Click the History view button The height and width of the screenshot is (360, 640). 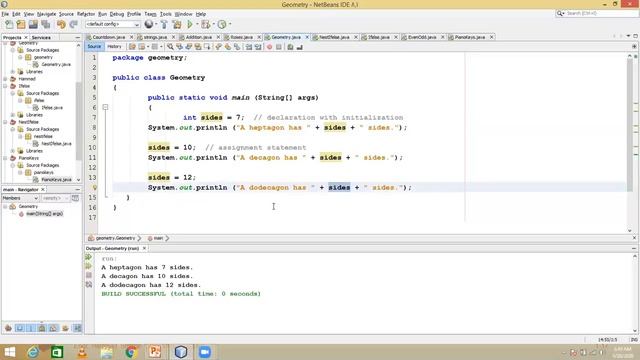point(114,47)
